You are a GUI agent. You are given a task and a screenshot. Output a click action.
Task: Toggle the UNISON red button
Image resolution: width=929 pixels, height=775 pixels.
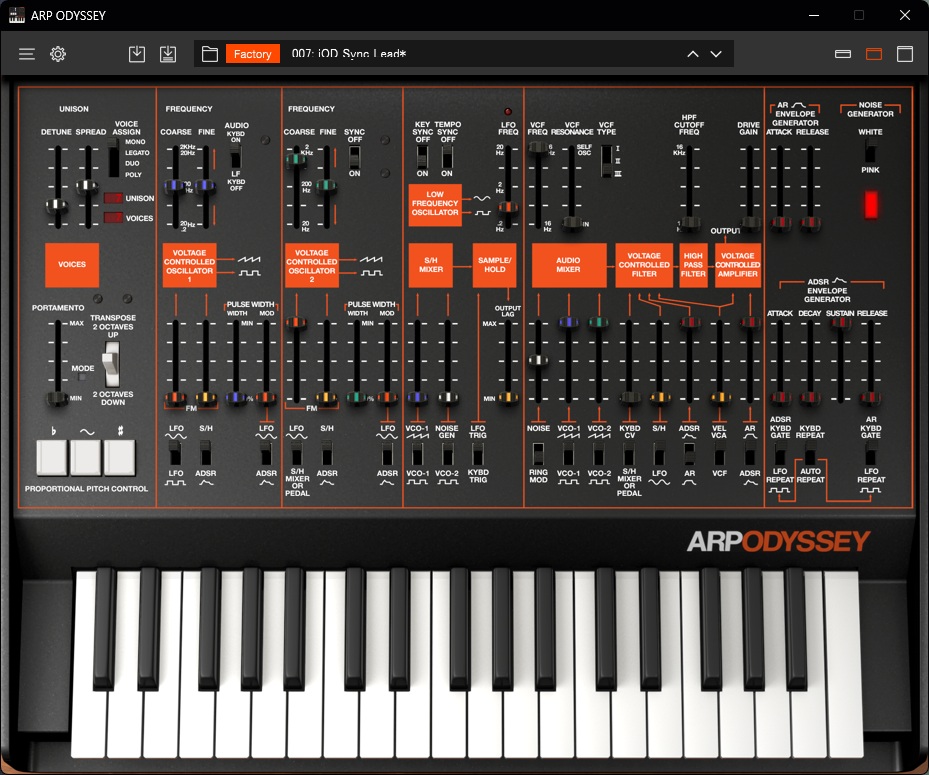113,198
